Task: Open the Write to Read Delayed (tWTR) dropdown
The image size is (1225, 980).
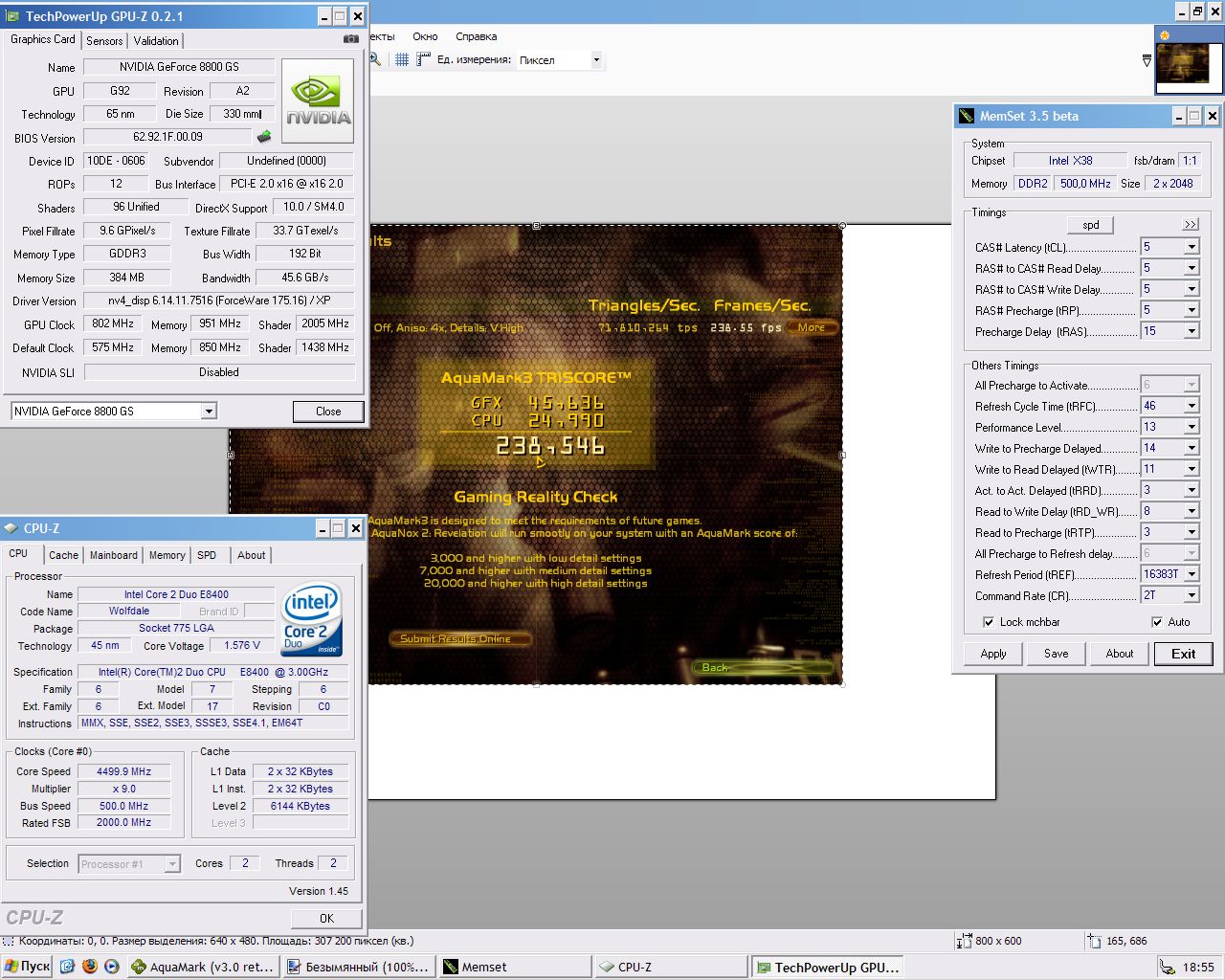Action: coord(1192,469)
